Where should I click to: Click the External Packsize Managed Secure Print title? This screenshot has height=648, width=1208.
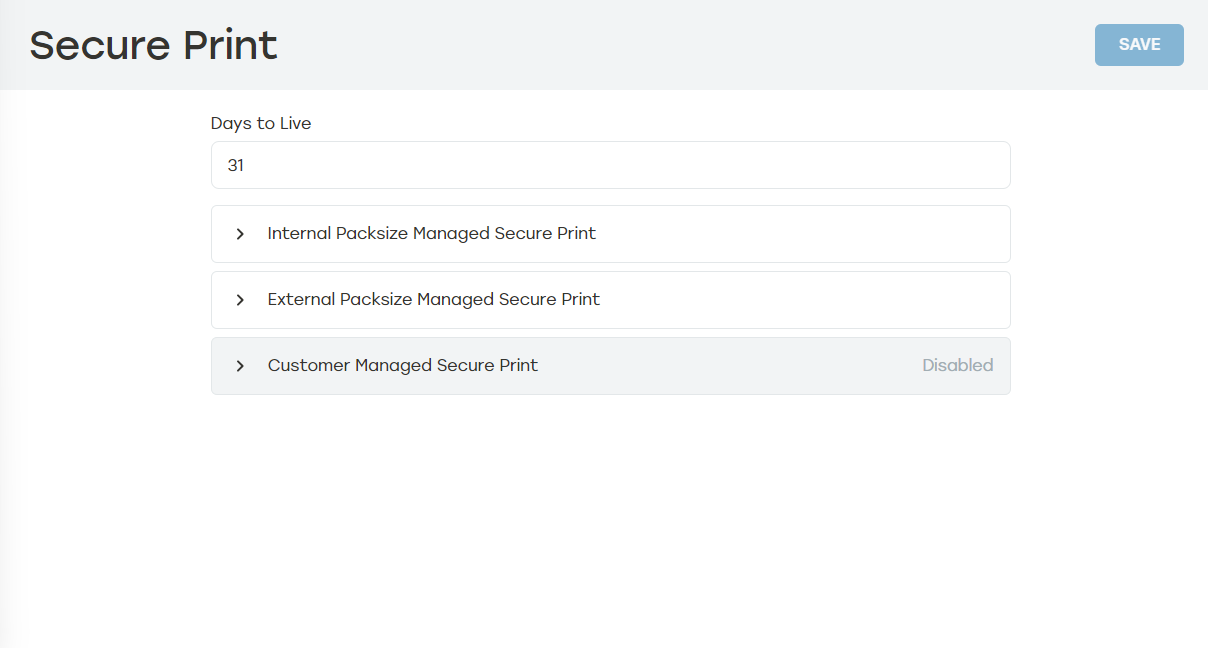coord(433,300)
